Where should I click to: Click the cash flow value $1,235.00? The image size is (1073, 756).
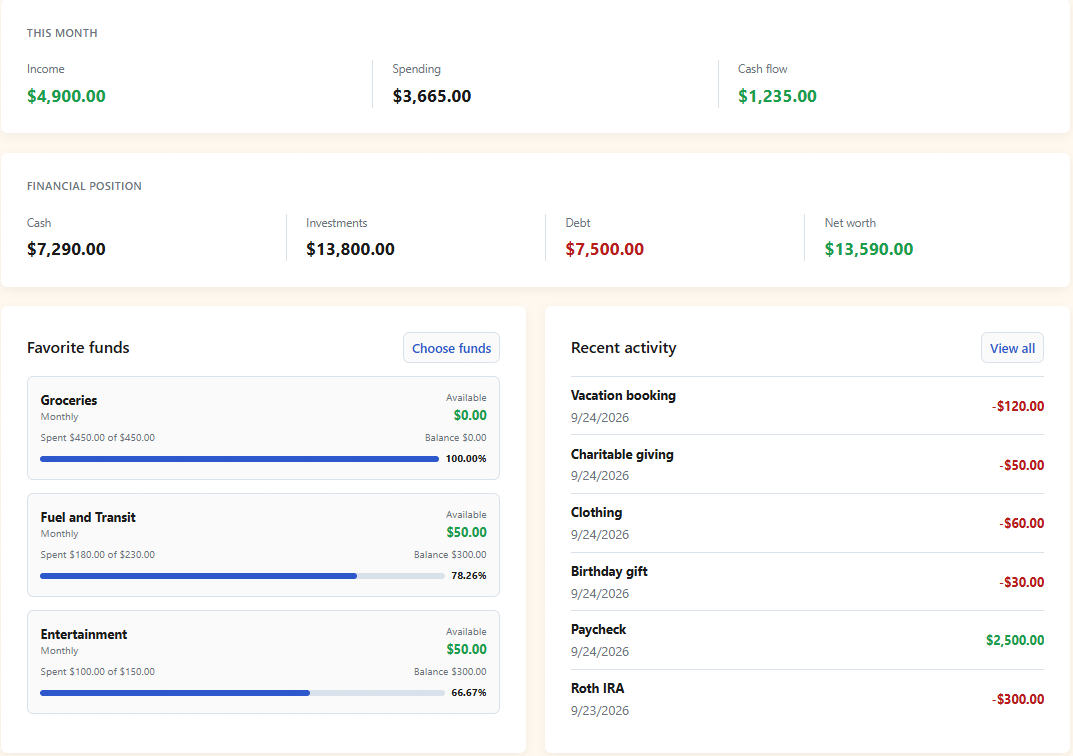pos(777,96)
